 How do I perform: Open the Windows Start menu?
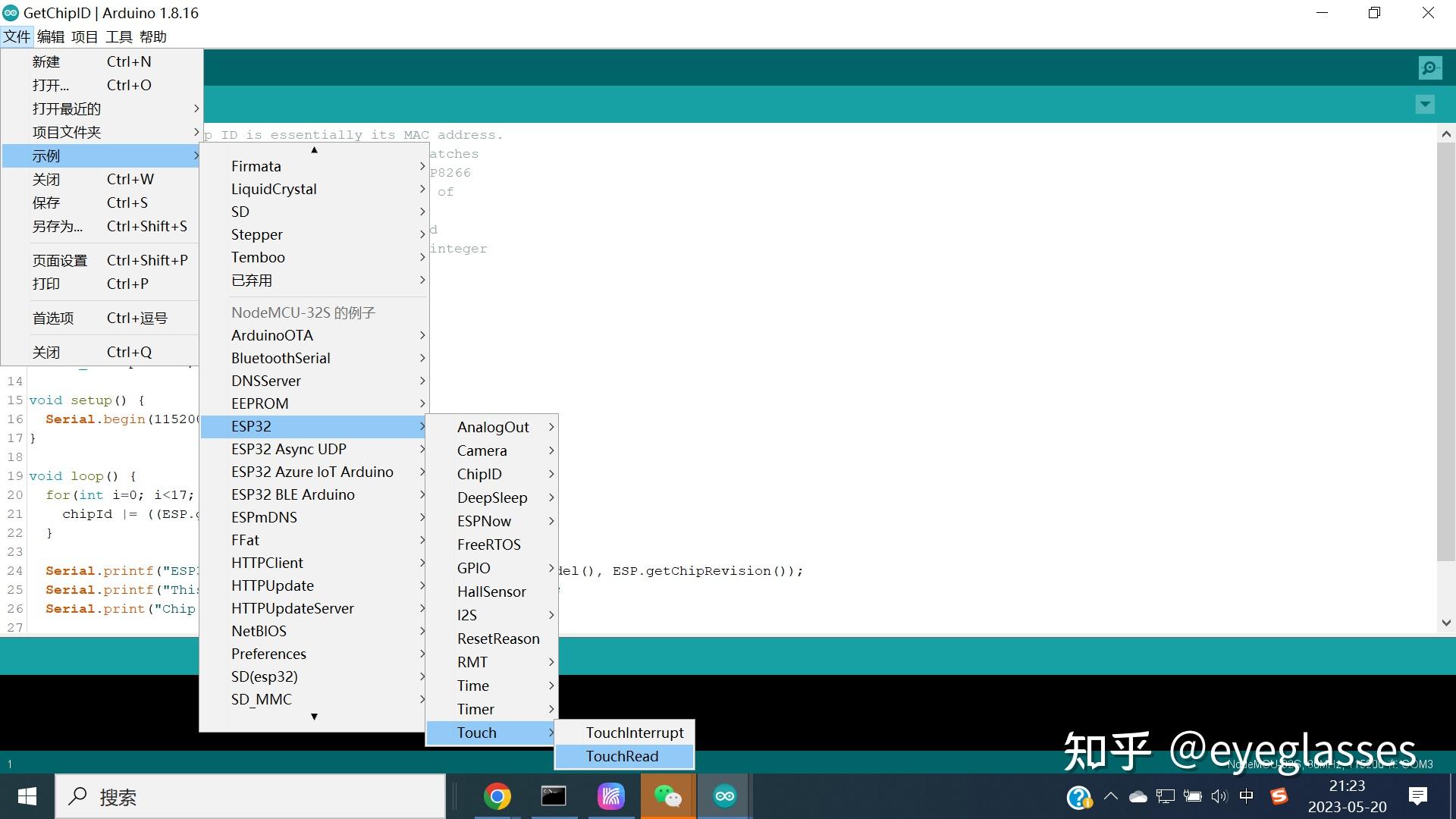click(27, 796)
